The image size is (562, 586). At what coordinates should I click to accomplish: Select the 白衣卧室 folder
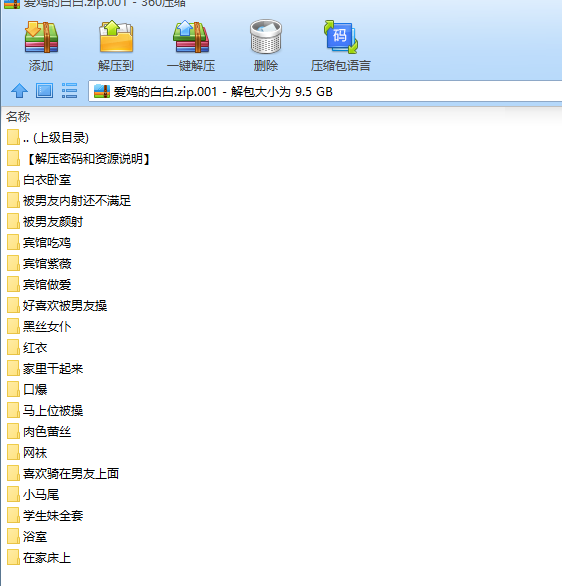[39, 180]
